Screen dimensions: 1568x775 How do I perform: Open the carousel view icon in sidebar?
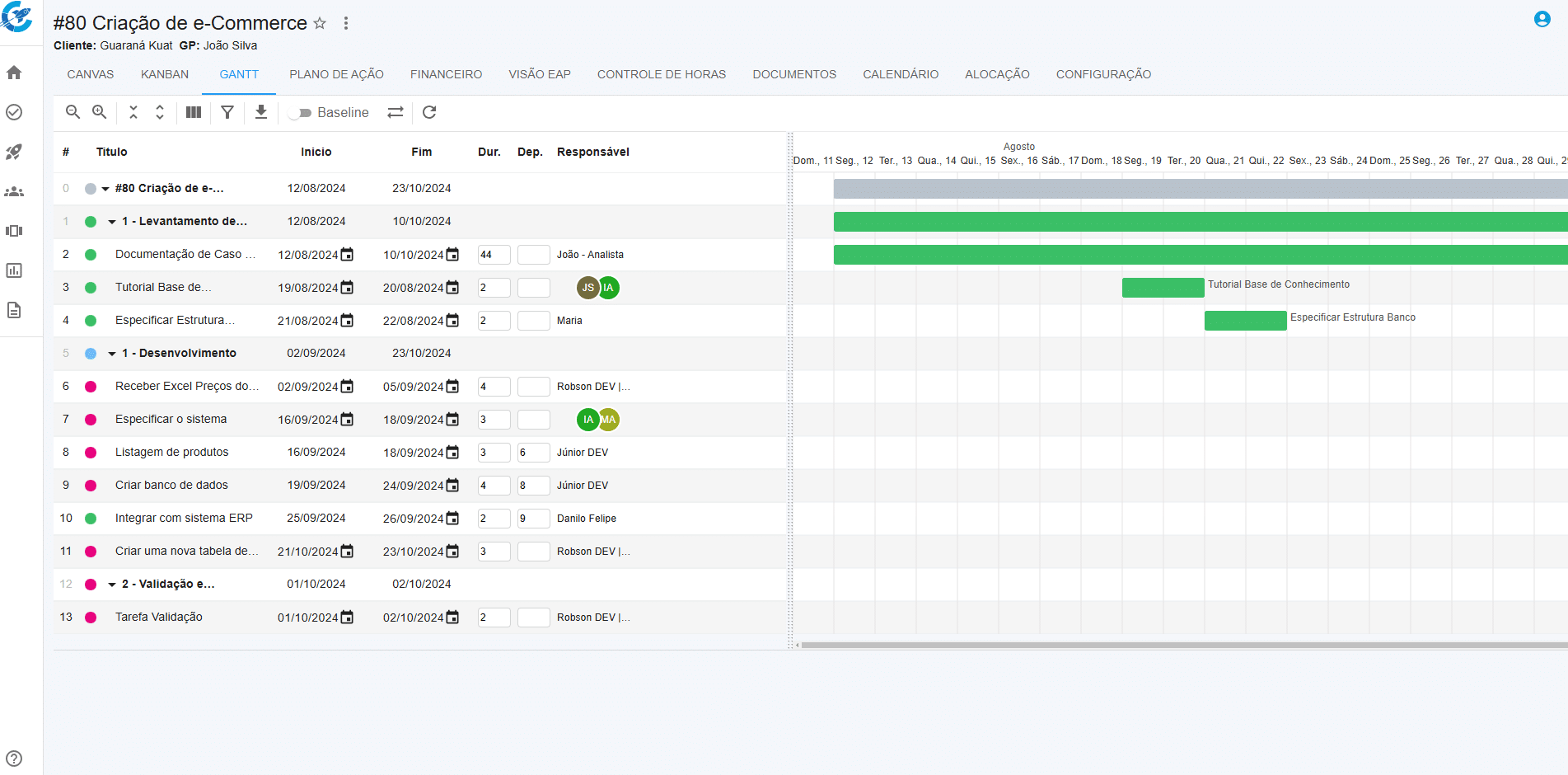tap(14, 231)
